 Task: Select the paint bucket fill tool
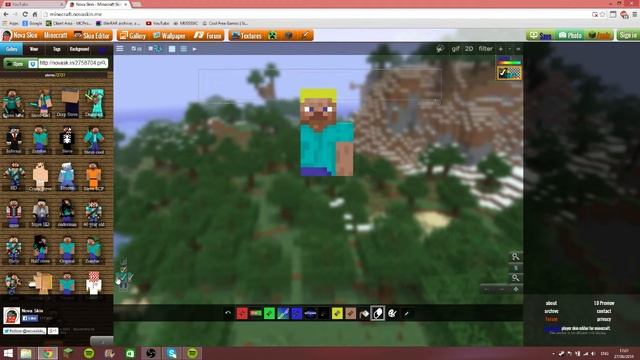[364, 313]
